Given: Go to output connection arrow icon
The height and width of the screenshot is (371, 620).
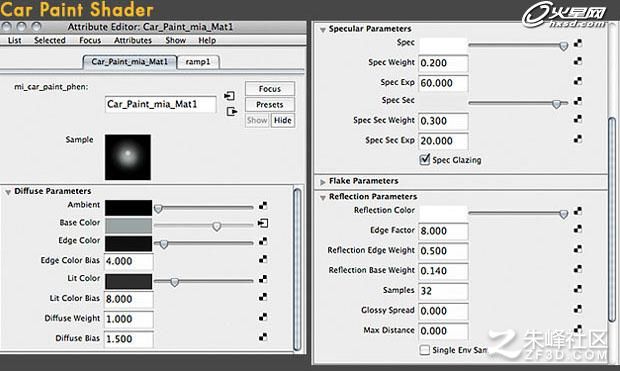Looking at the screenshot, I should click(x=232, y=112).
